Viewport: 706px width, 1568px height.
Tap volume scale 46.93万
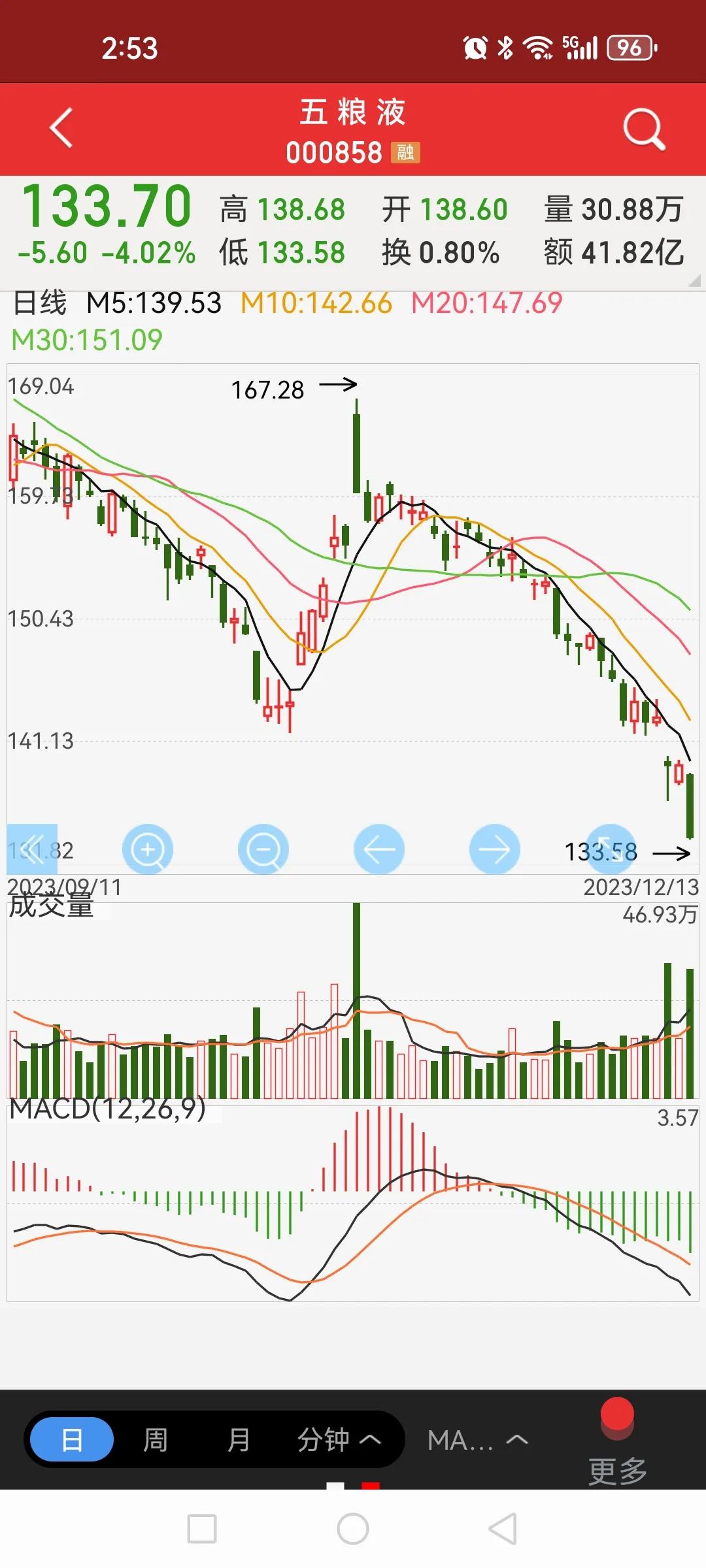click(660, 915)
